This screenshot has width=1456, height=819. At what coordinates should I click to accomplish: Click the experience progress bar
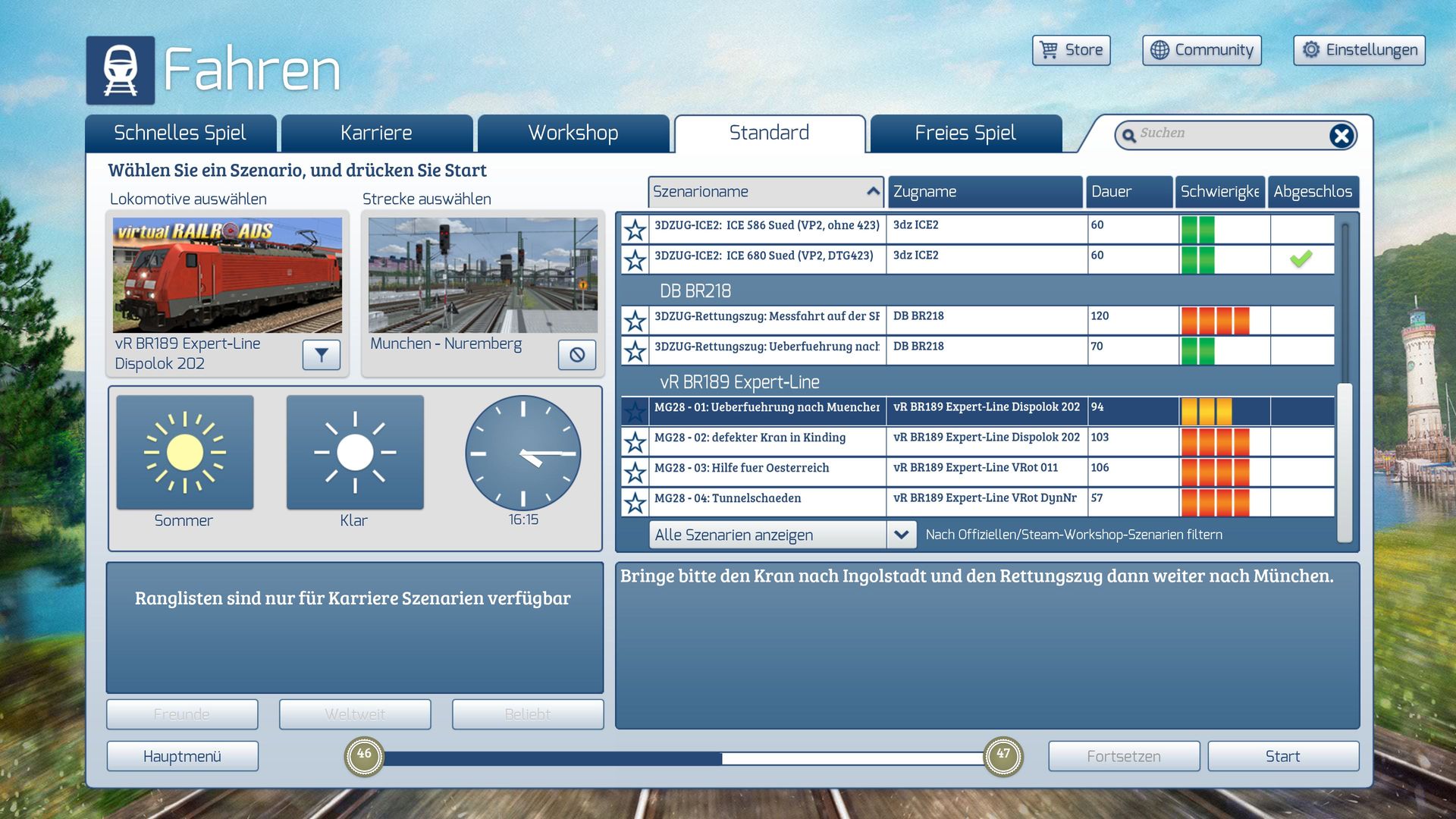tap(683, 758)
